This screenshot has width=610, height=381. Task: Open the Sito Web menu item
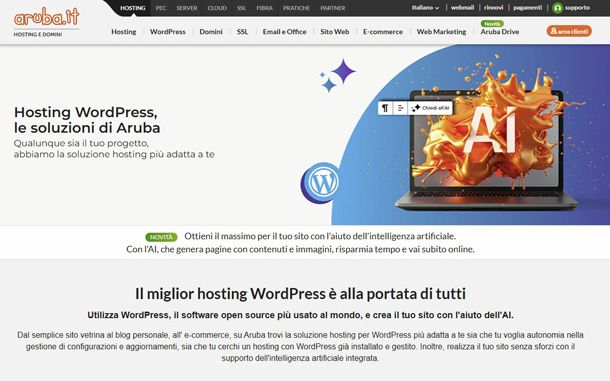335,32
